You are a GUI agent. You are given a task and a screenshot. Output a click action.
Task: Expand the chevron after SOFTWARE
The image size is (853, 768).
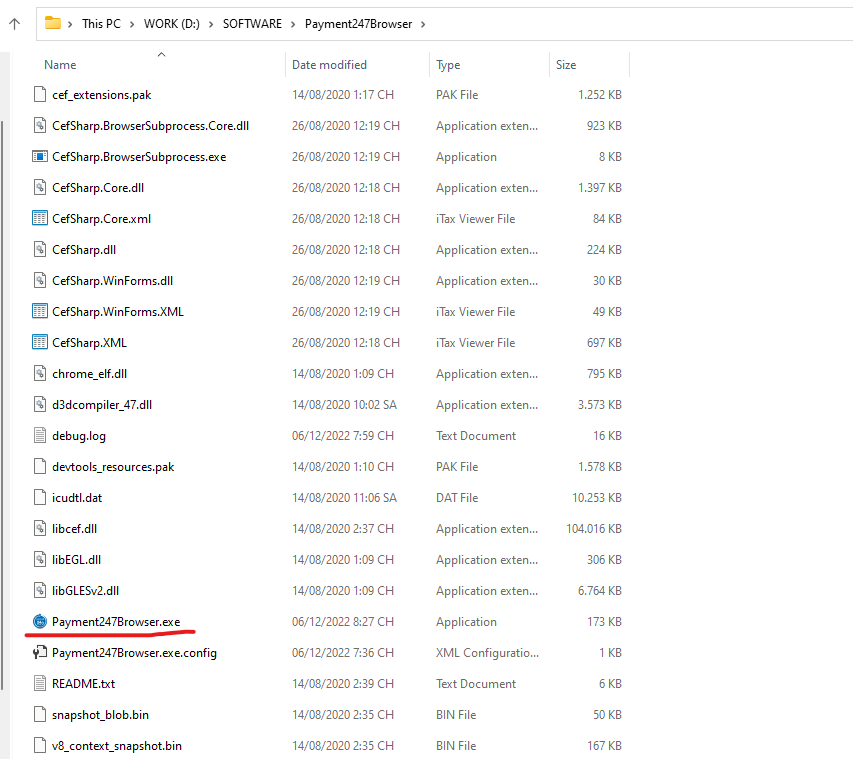(x=293, y=24)
